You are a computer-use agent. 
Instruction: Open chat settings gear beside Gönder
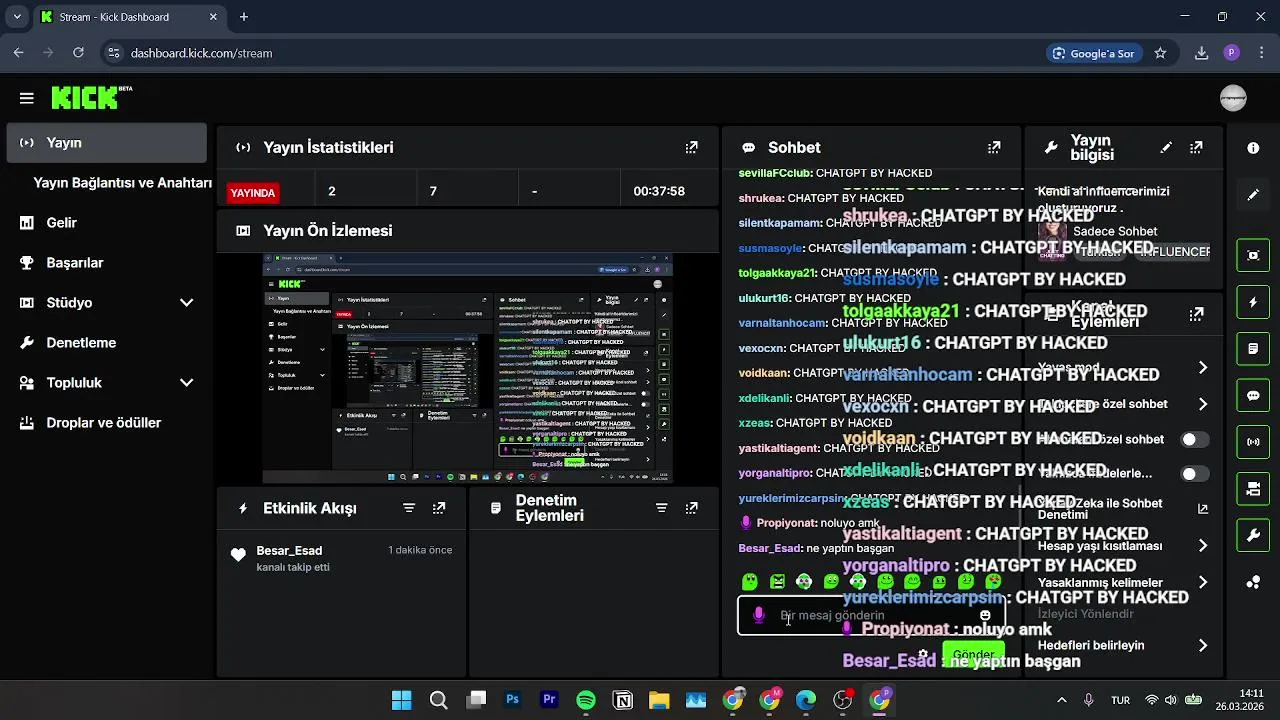click(923, 655)
